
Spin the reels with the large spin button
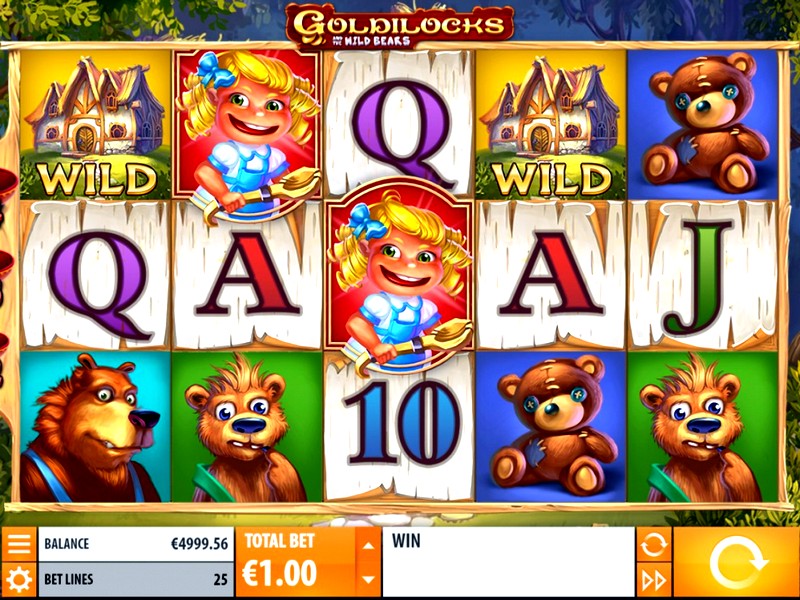point(736,562)
